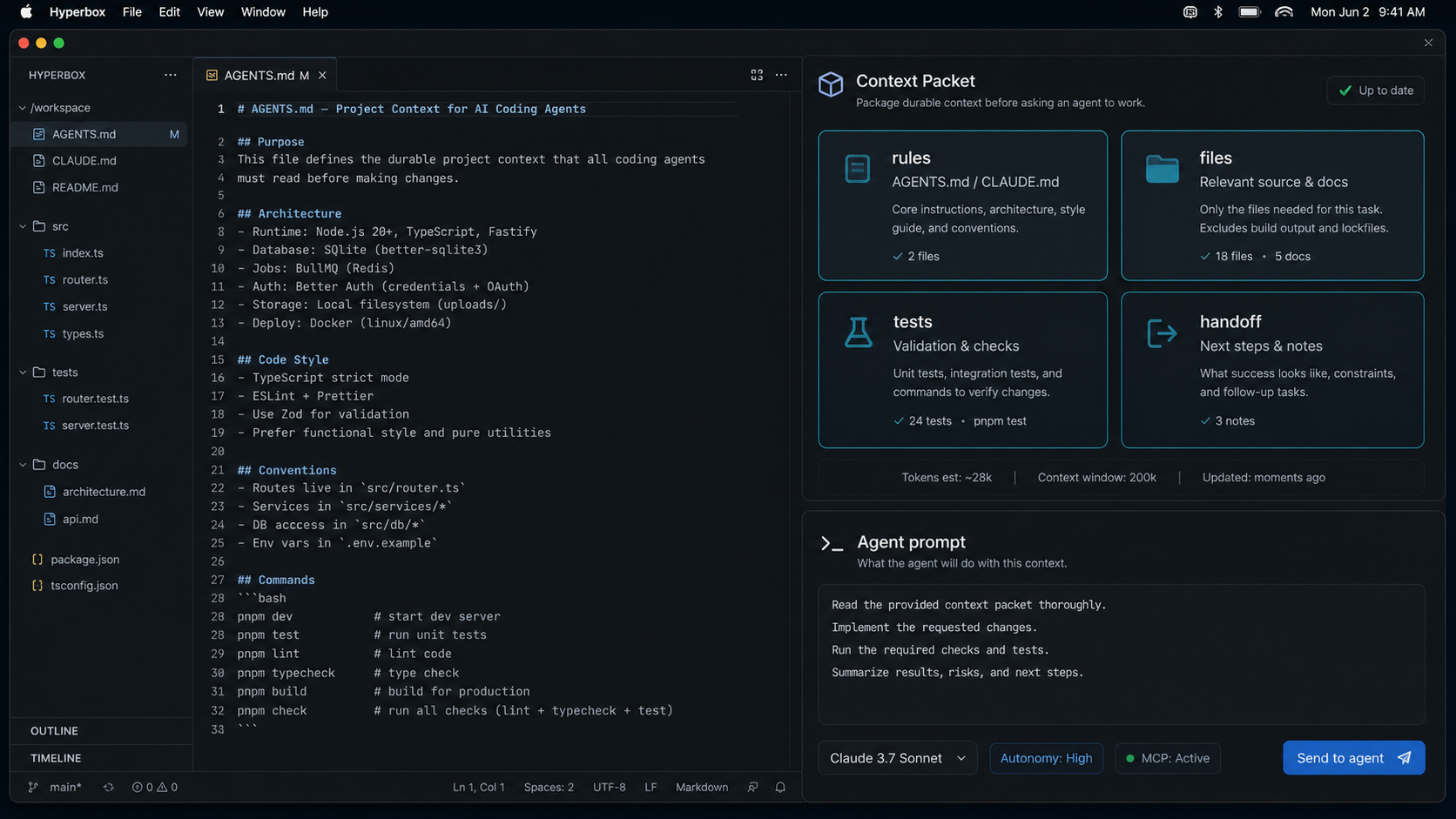Collapse the src folder
The image size is (1456, 819).
[23, 226]
